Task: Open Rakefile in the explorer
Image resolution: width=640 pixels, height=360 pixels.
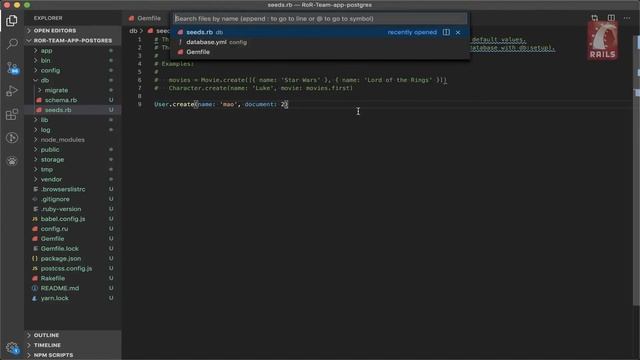Action: click(x=73, y=278)
